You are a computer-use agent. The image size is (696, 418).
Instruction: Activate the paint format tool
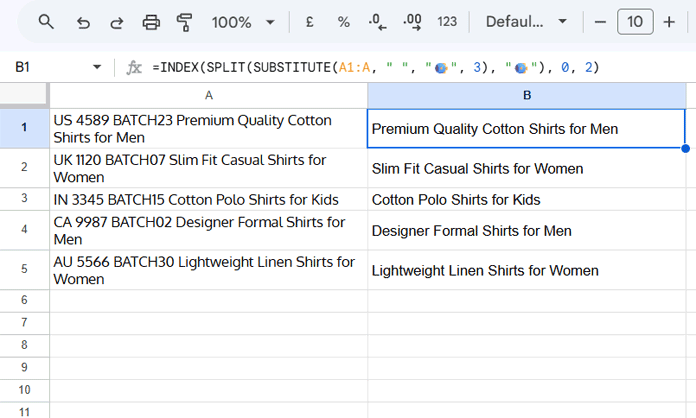[184, 22]
